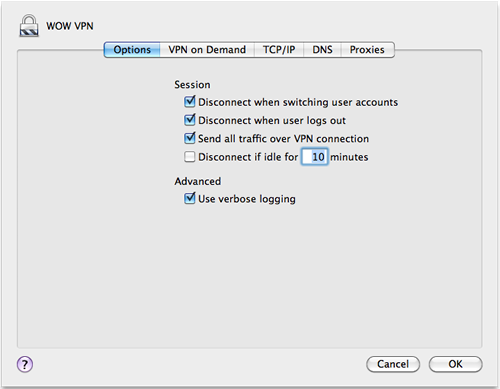Open the TCP/IP tab

[x=279, y=50]
